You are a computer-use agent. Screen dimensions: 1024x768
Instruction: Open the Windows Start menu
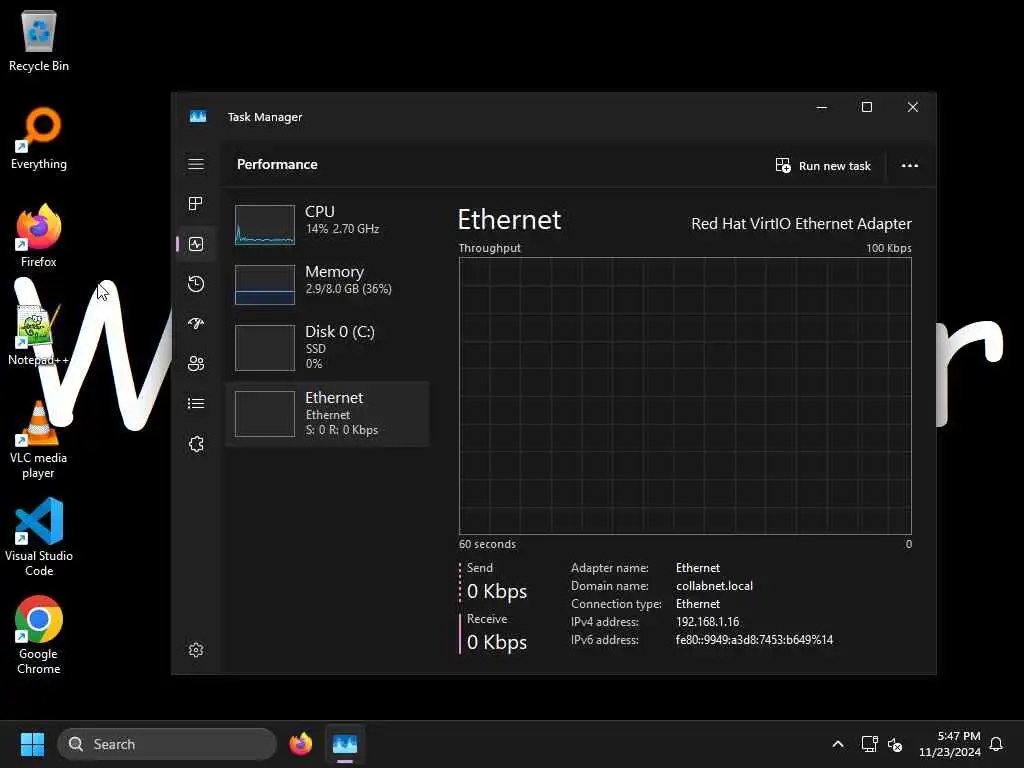pyautogui.click(x=32, y=744)
